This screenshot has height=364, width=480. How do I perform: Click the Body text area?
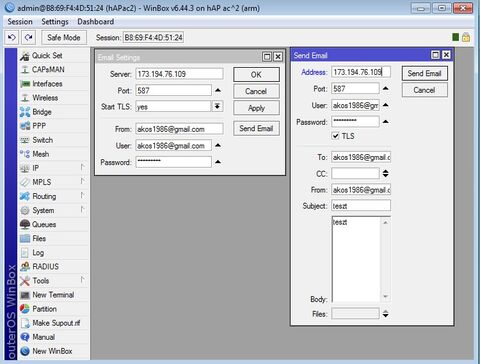(x=356, y=259)
